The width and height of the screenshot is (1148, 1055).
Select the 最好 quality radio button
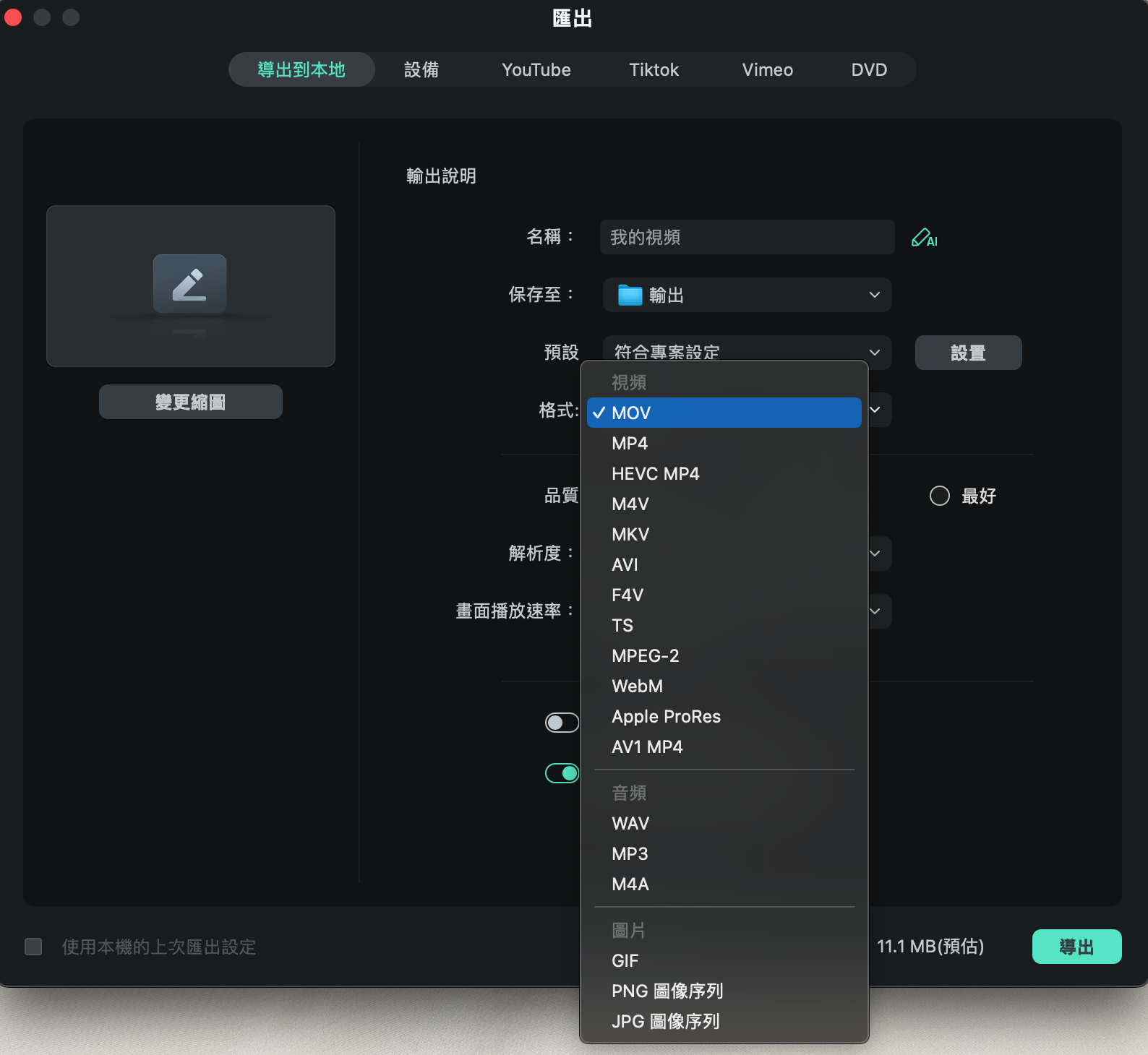tap(939, 496)
